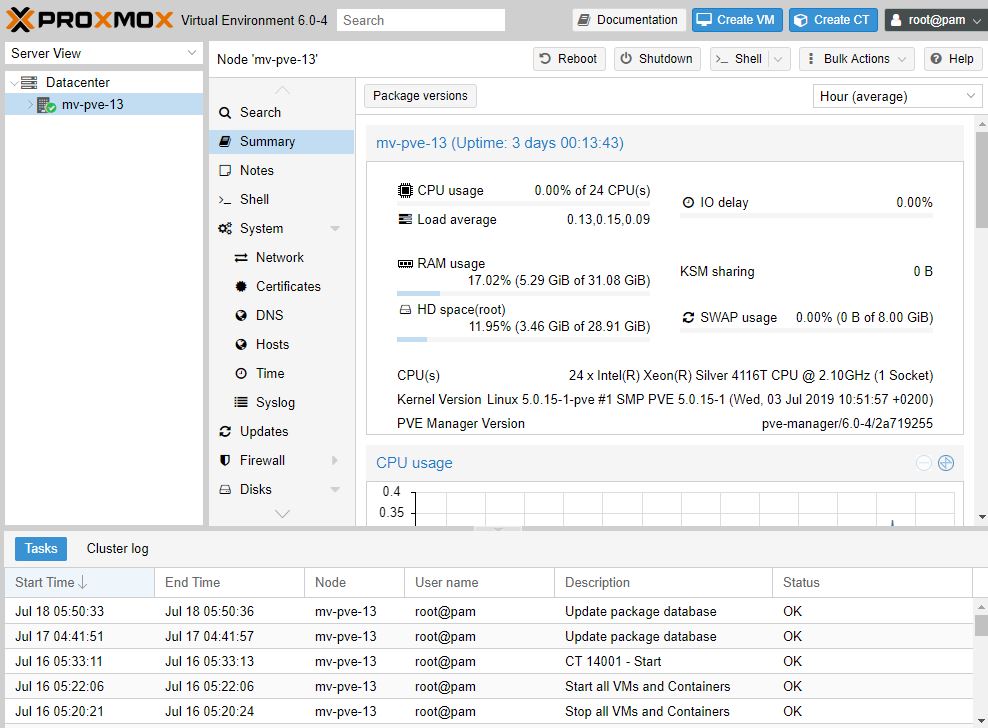Collapse the System submenu arrow
988x728 pixels.
[x=335, y=229]
